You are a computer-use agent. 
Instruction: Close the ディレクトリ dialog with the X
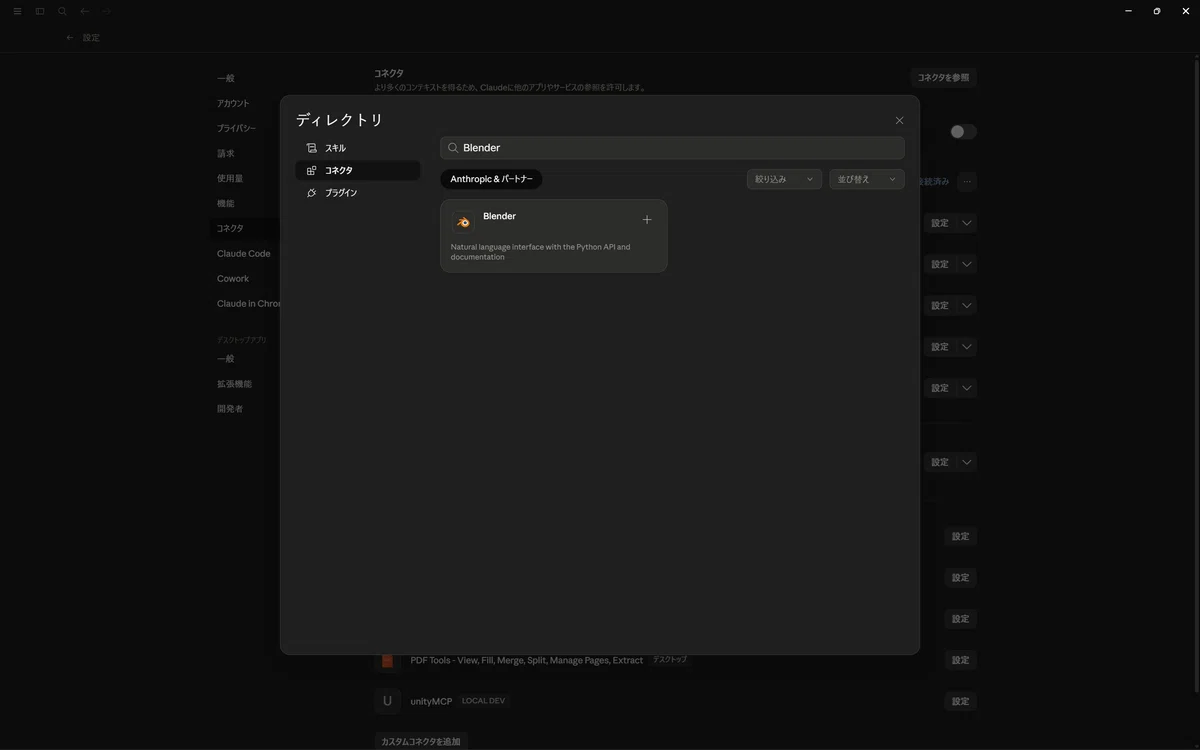(x=899, y=120)
